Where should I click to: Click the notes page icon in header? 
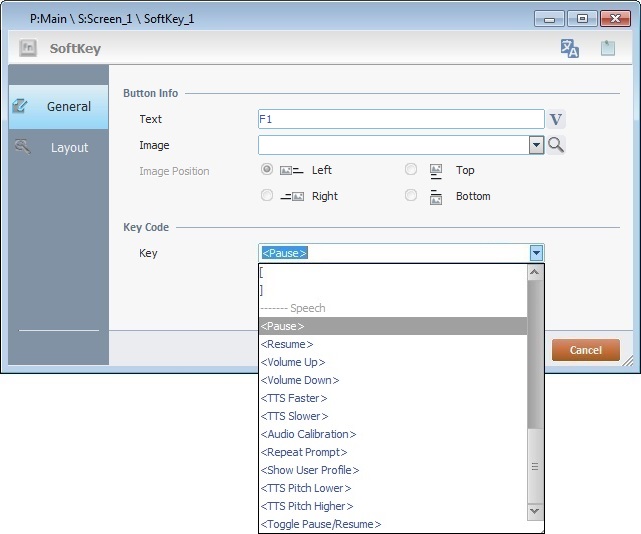pos(607,48)
